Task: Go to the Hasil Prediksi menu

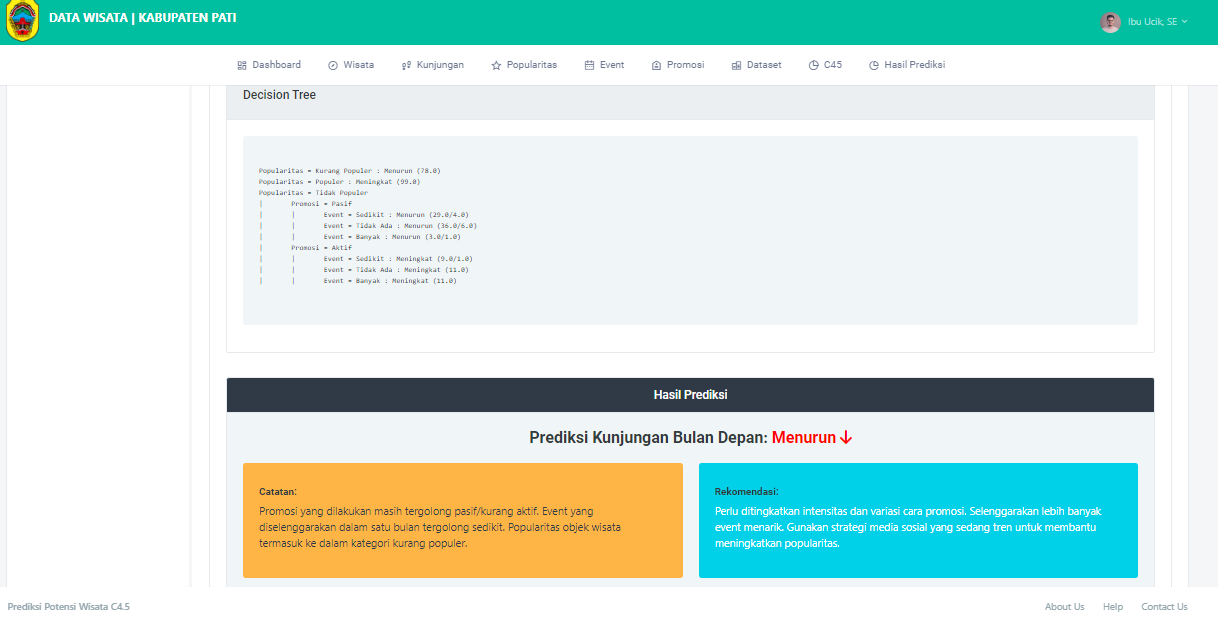Action: [914, 65]
